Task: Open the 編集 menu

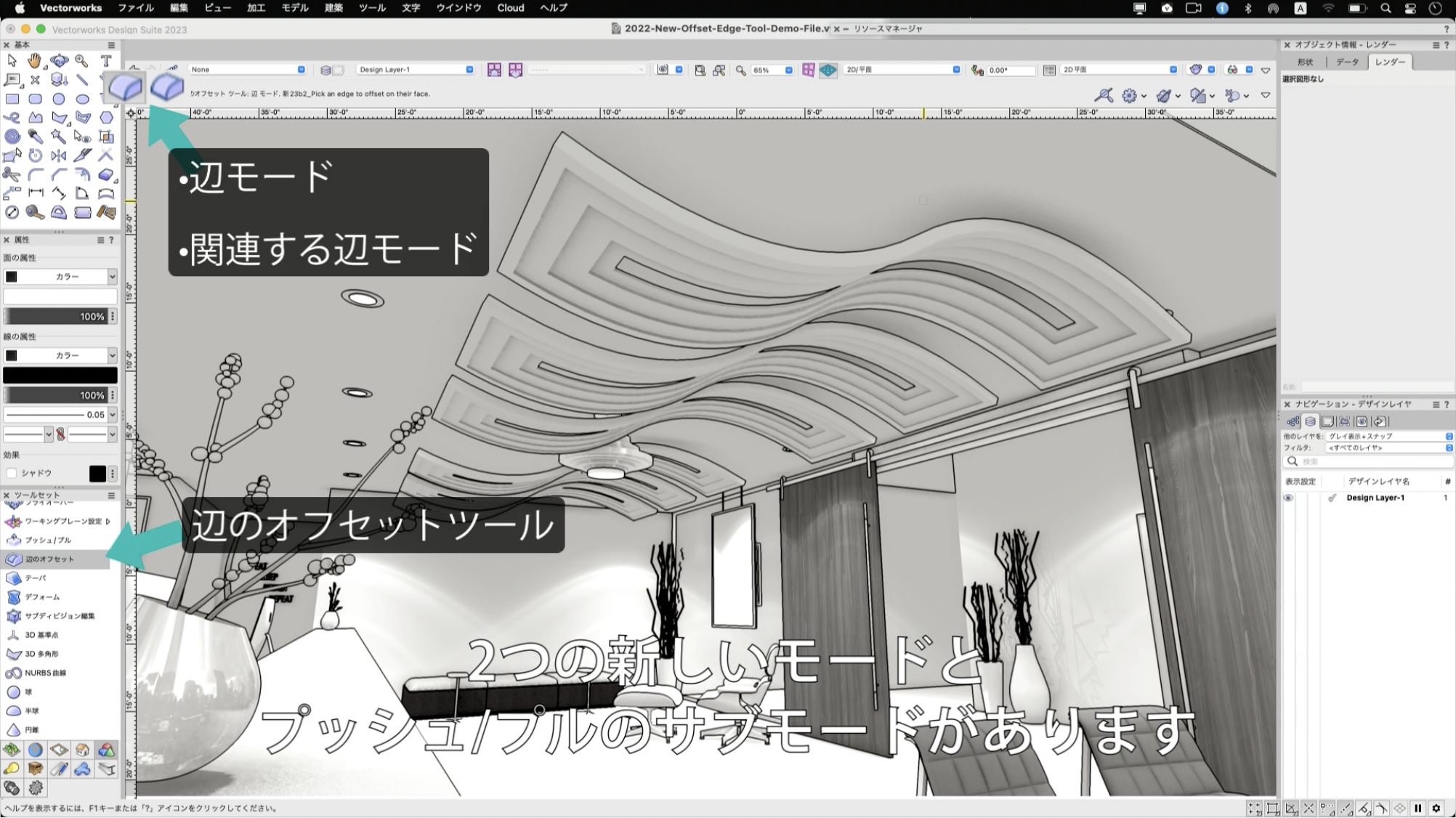Action: point(179,8)
